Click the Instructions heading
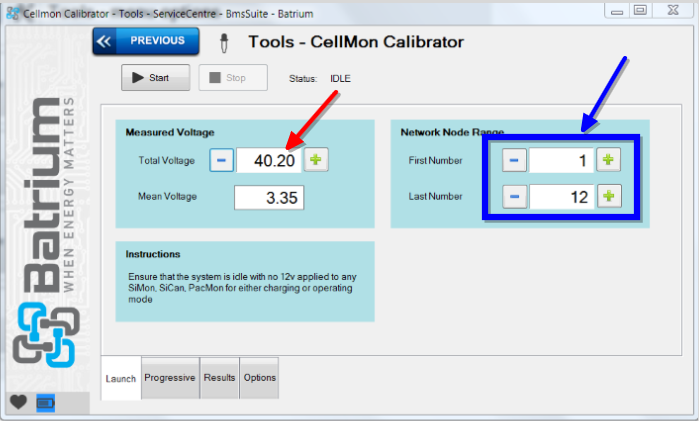This screenshot has width=699, height=421. pyautogui.click(x=153, y=254)
